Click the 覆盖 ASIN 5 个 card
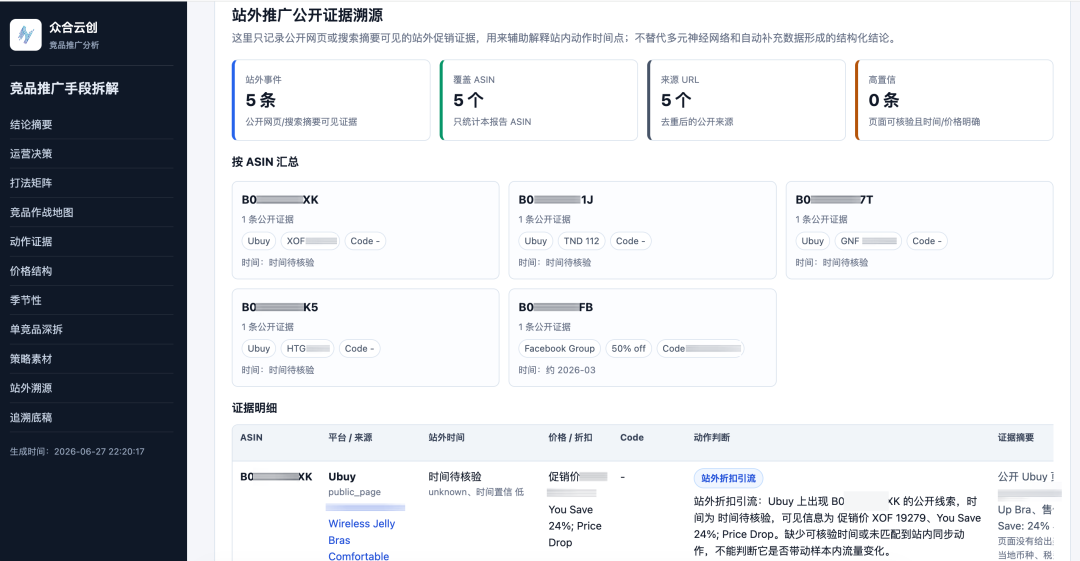This screenshot has height=561, width=1080. [x=539, y=100]
